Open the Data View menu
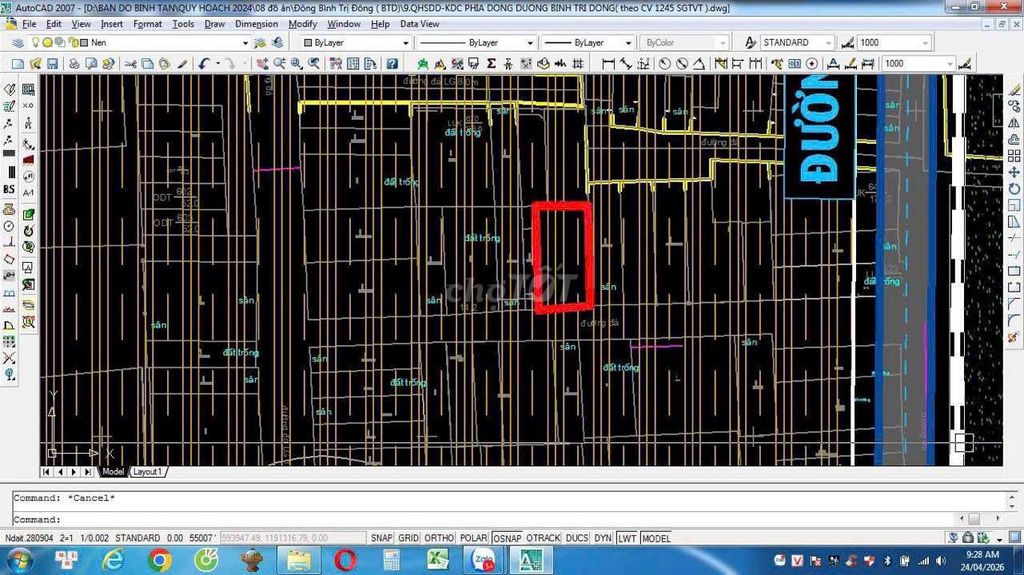The height and width of the screenshot is (575, 1024). coord(419,24)
